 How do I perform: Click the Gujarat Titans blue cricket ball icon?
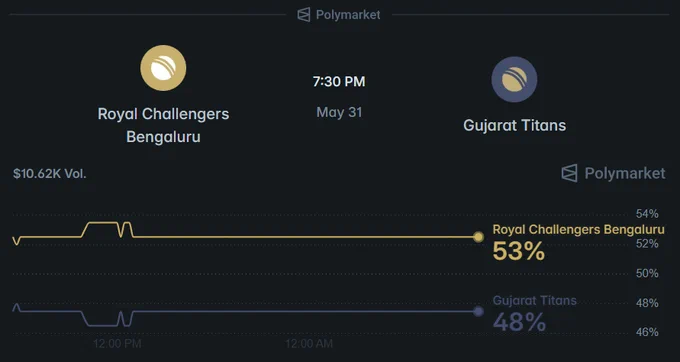pos(514,79)
